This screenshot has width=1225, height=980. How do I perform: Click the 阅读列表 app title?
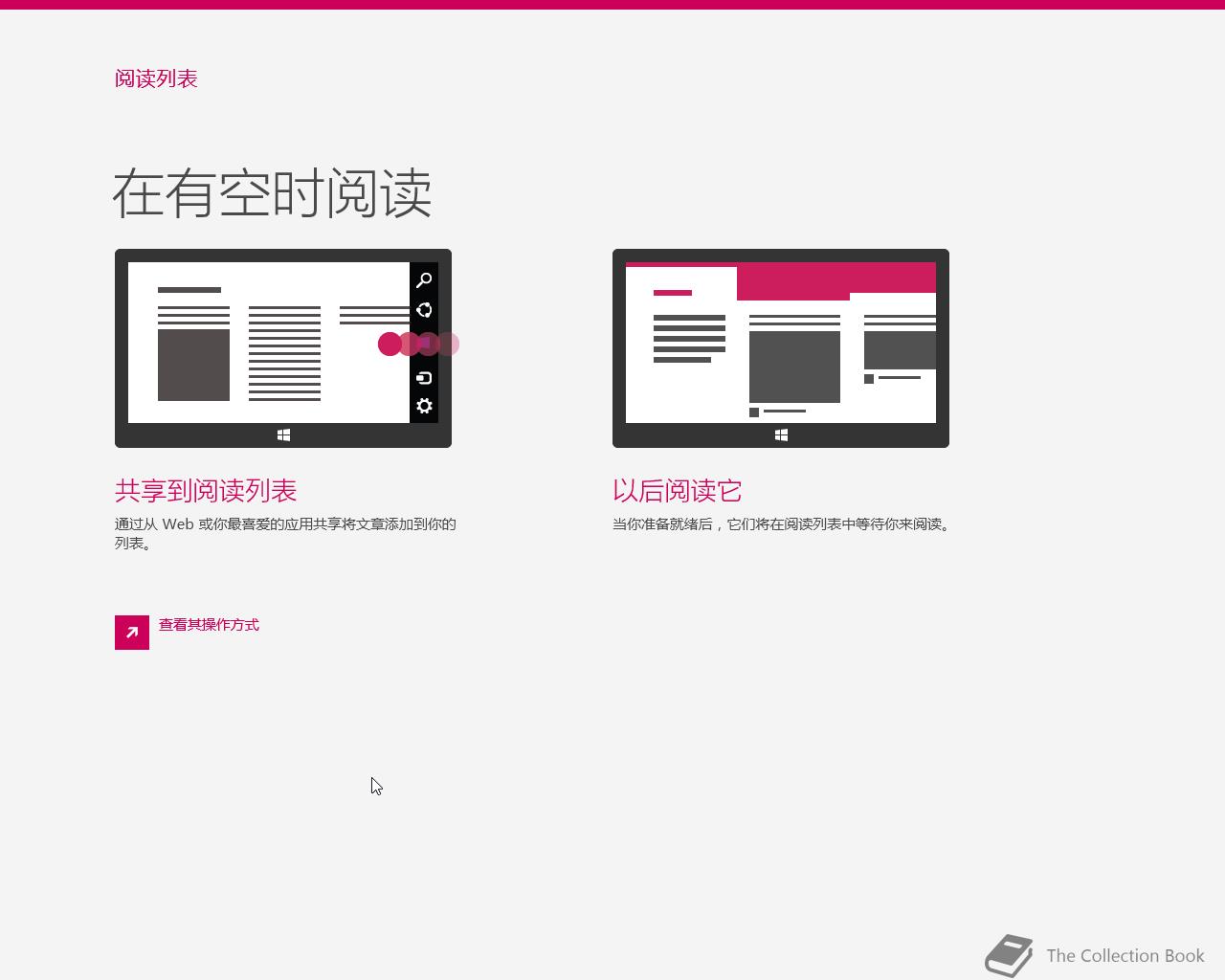[x=156, y=78]
